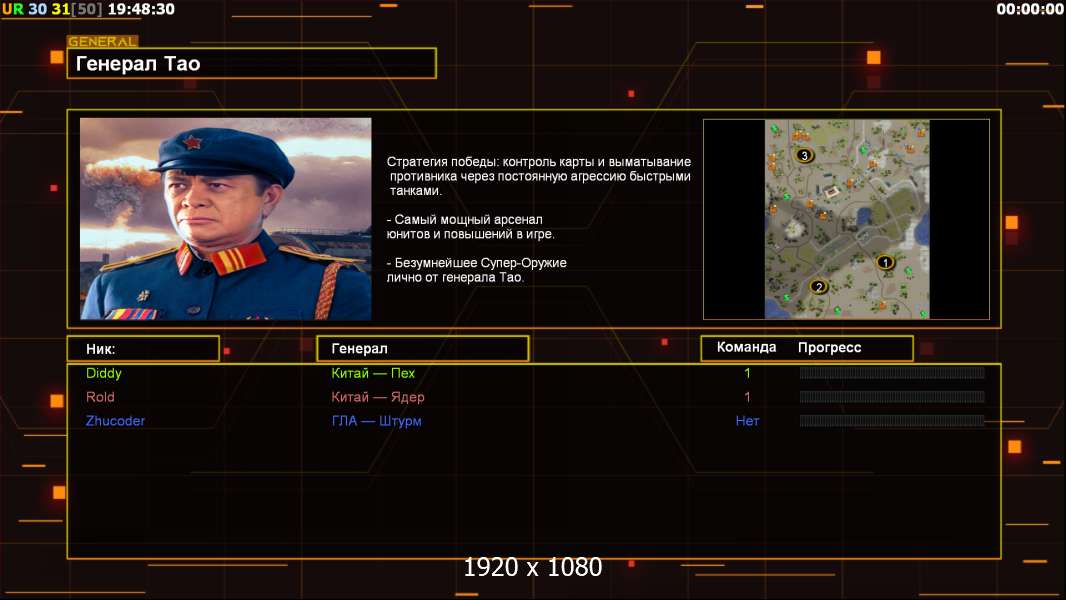Select player name 'Diddy'

(x=103, y=373)
